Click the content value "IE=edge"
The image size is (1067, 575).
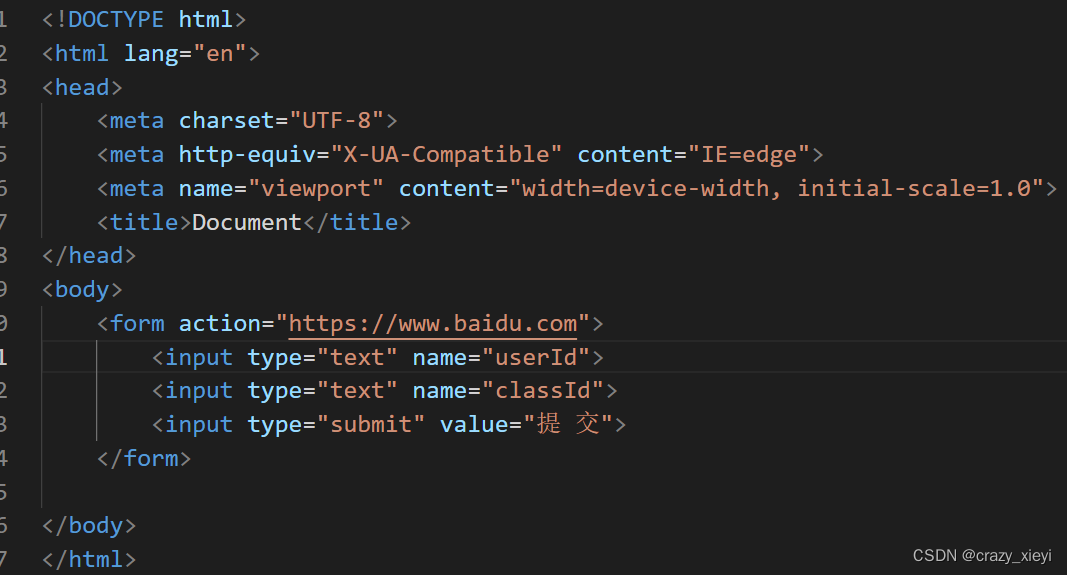(749, 155)
